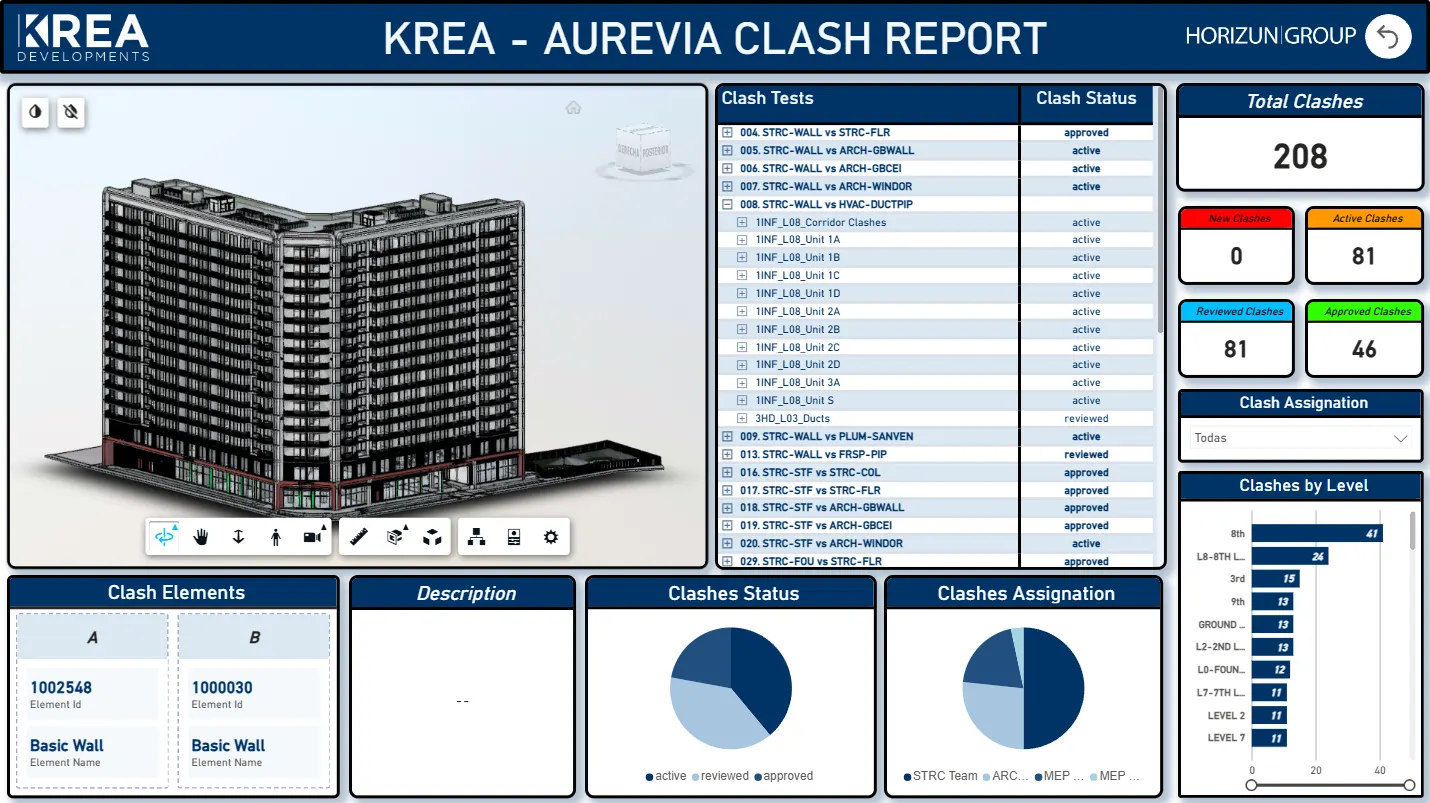The height and width of the screenshot is (803, 1430).
Task: Click the Clashes by Level vertical scrollbar
Action: click(x=1413, y=531)
